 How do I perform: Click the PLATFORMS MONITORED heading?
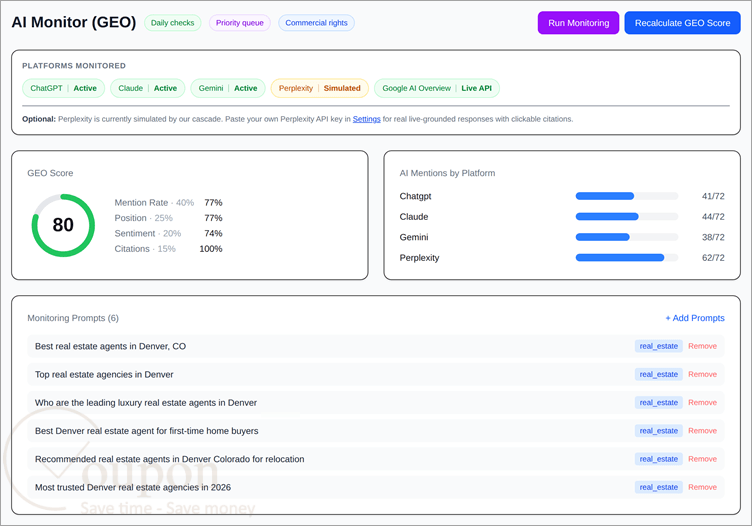coord(74,66)
